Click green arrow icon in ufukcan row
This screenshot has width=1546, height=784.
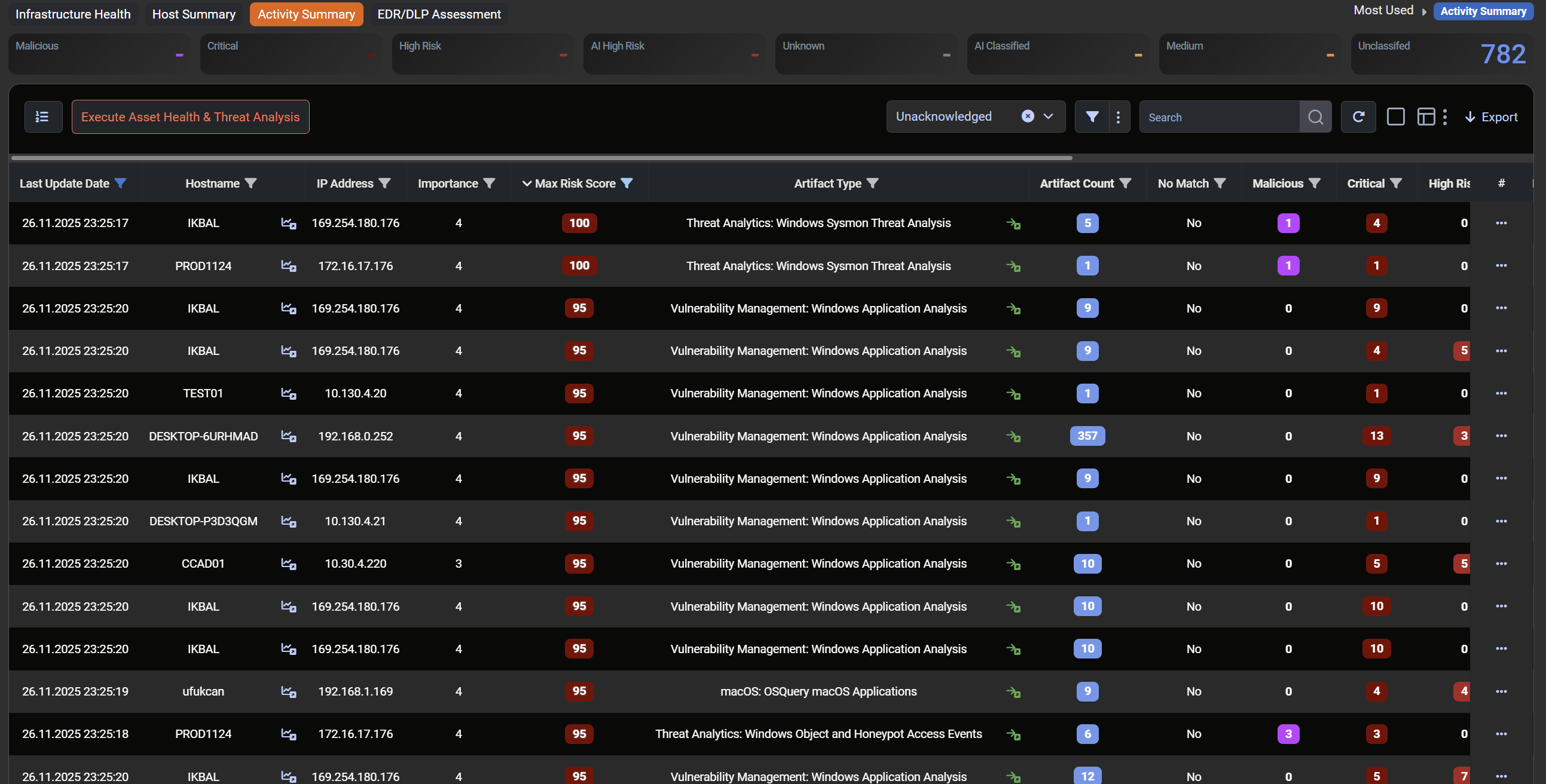(x=1013, y=691)
